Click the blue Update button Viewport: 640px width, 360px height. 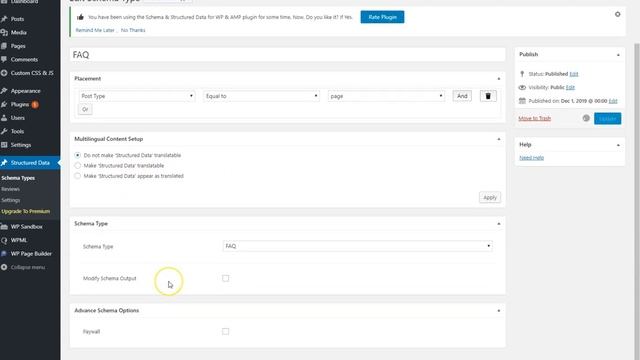coord(607,118)
